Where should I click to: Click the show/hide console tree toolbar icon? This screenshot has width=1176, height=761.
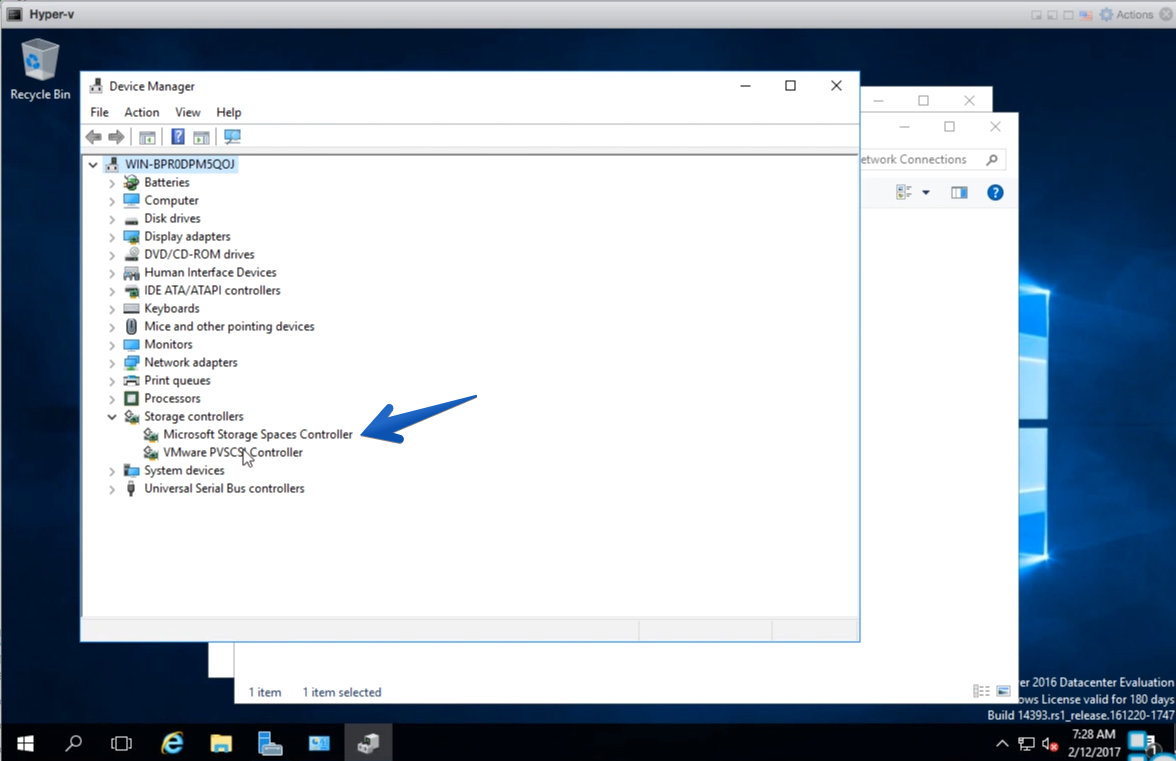pyautogui.click(x=148, y=137)
